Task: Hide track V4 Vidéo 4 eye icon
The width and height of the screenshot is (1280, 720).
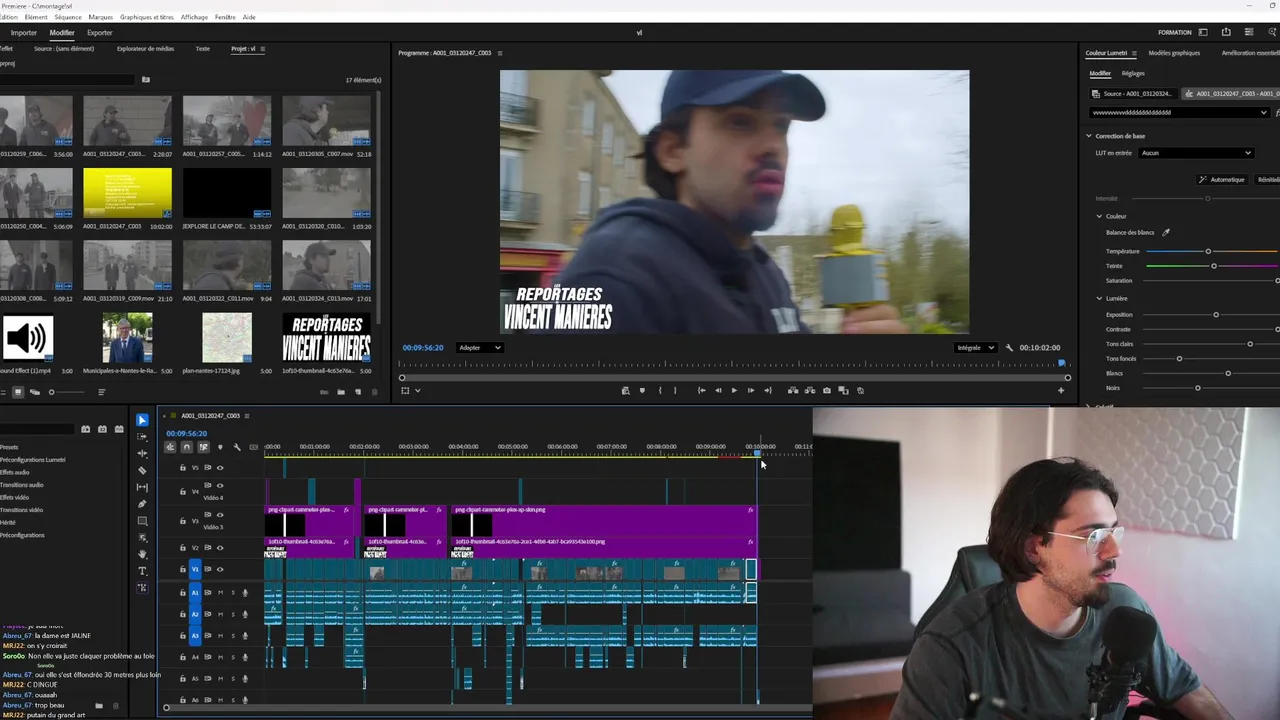Action: coord(220,485)
